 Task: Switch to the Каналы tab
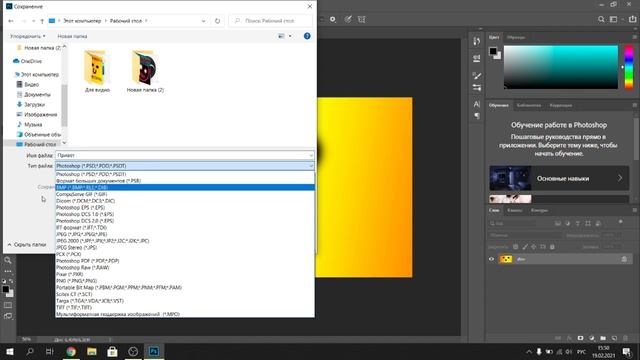coord(515,210)
